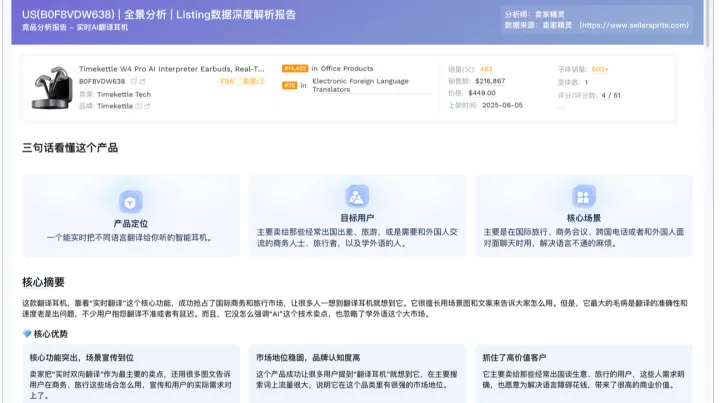Click the 核心摘要 heading
Image resolution: width=720 pixels, height=403 pixels.
(x=43, y=282)
